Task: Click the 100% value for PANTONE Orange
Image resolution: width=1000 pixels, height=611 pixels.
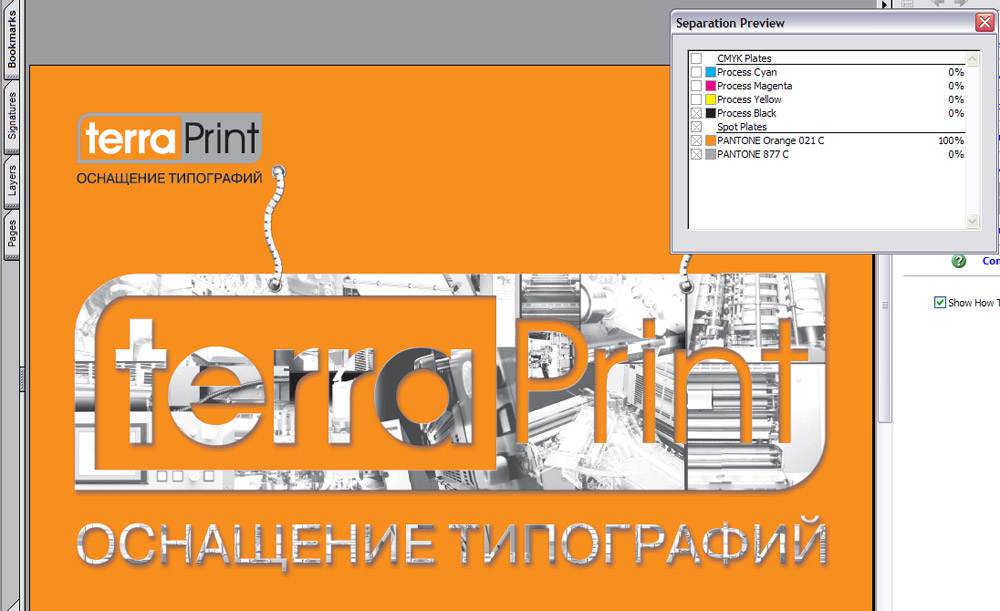Action: tap(951, 141)
